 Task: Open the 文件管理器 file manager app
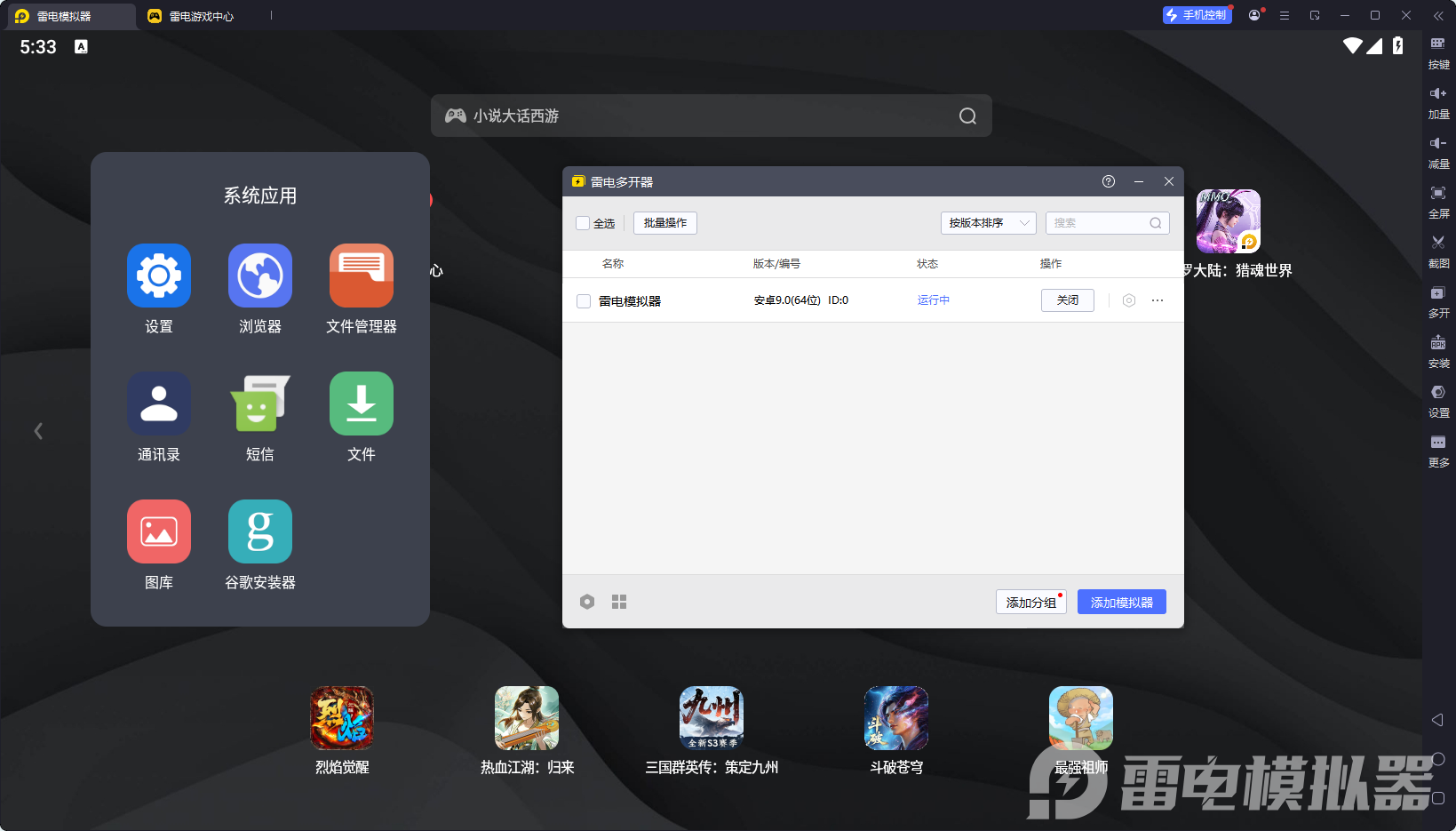click(x=362, y=276)
